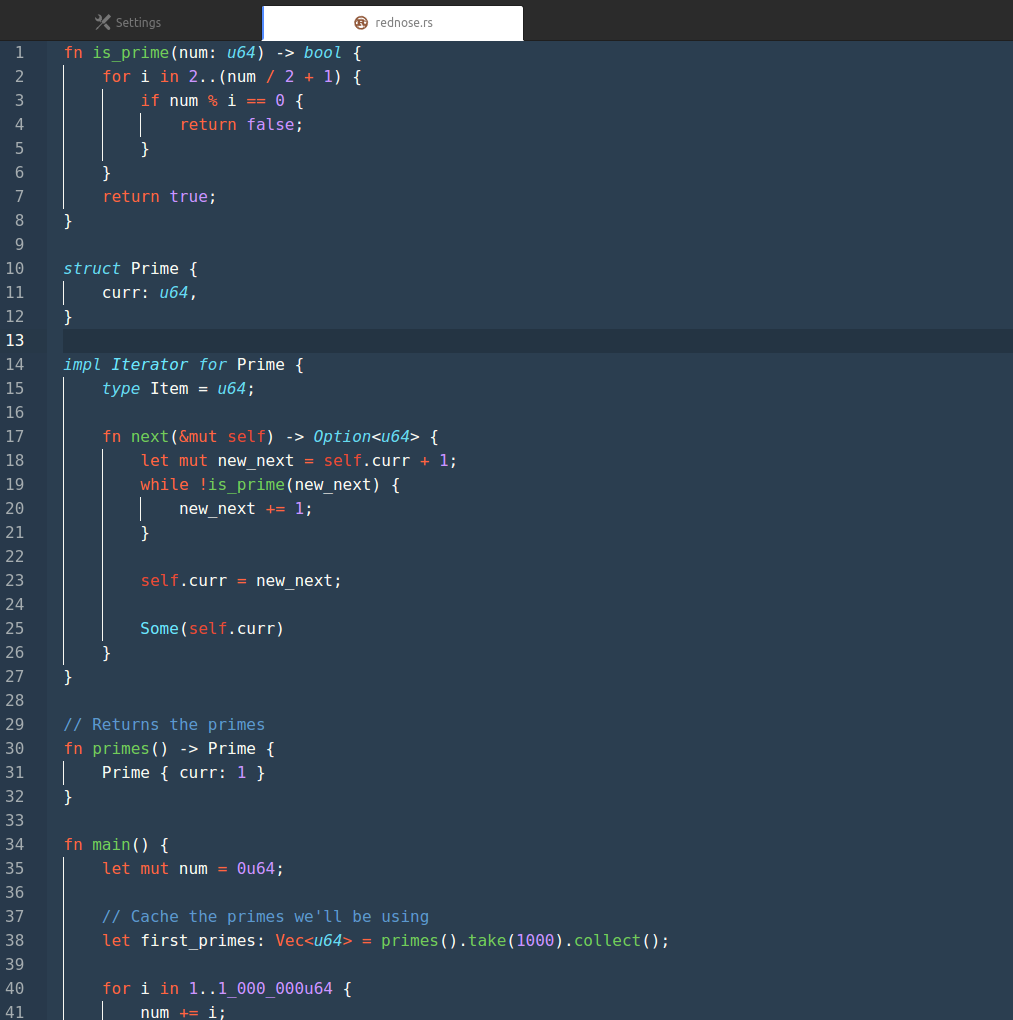The height and width of the screenshot is (1020, 1013).
Task: Click 'return true;' on line 7
Action: click(159, 197)
